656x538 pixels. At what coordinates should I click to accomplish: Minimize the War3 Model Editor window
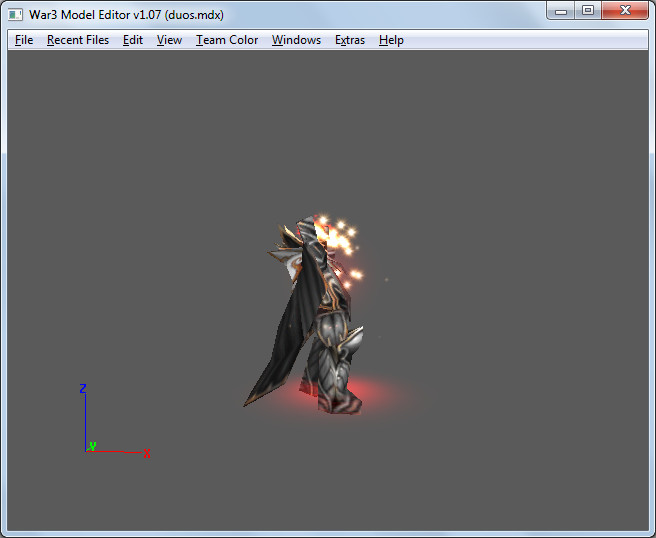tap(561, 11)
